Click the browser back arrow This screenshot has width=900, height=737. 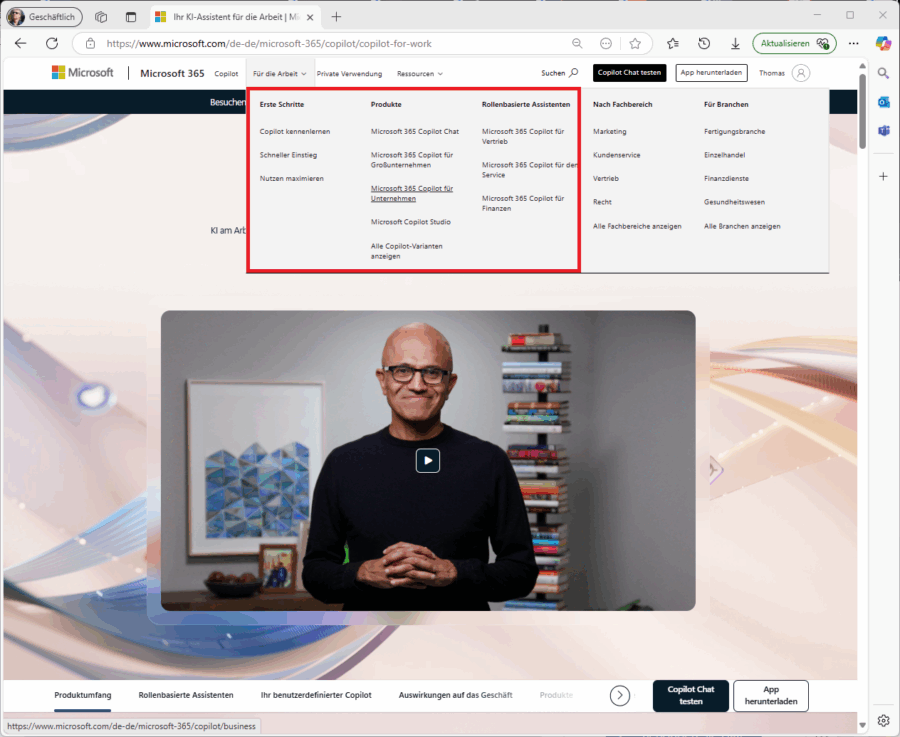click(21, 44)
